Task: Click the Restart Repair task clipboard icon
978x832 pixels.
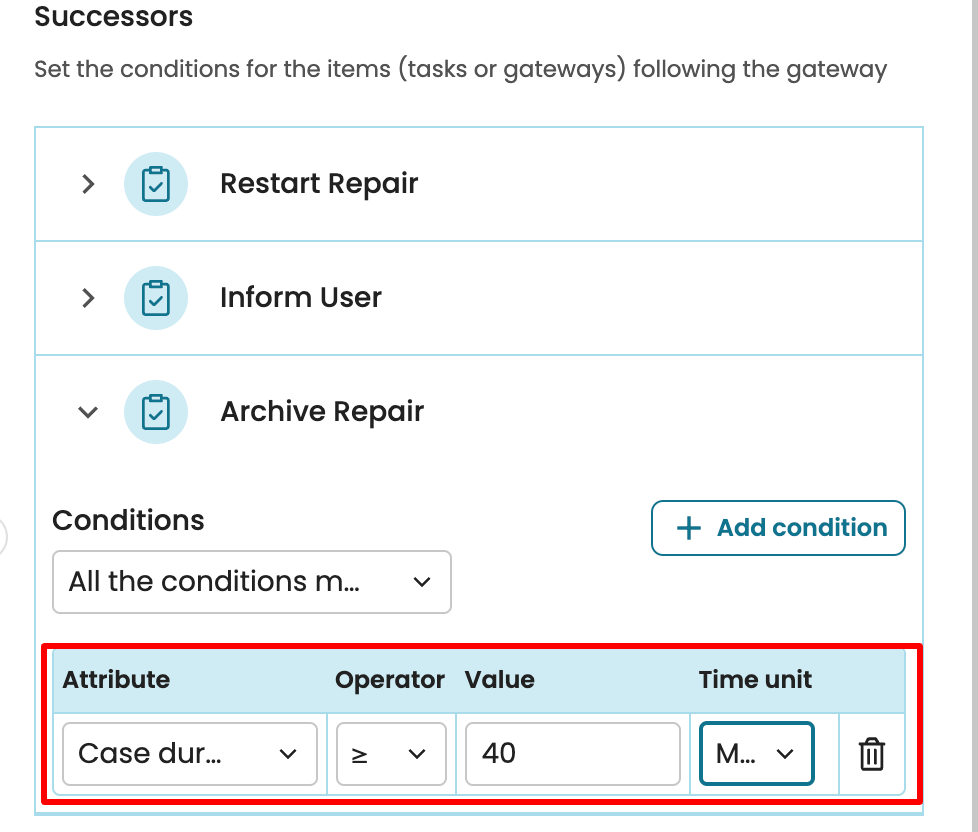Action: click(x=156, y=184)
